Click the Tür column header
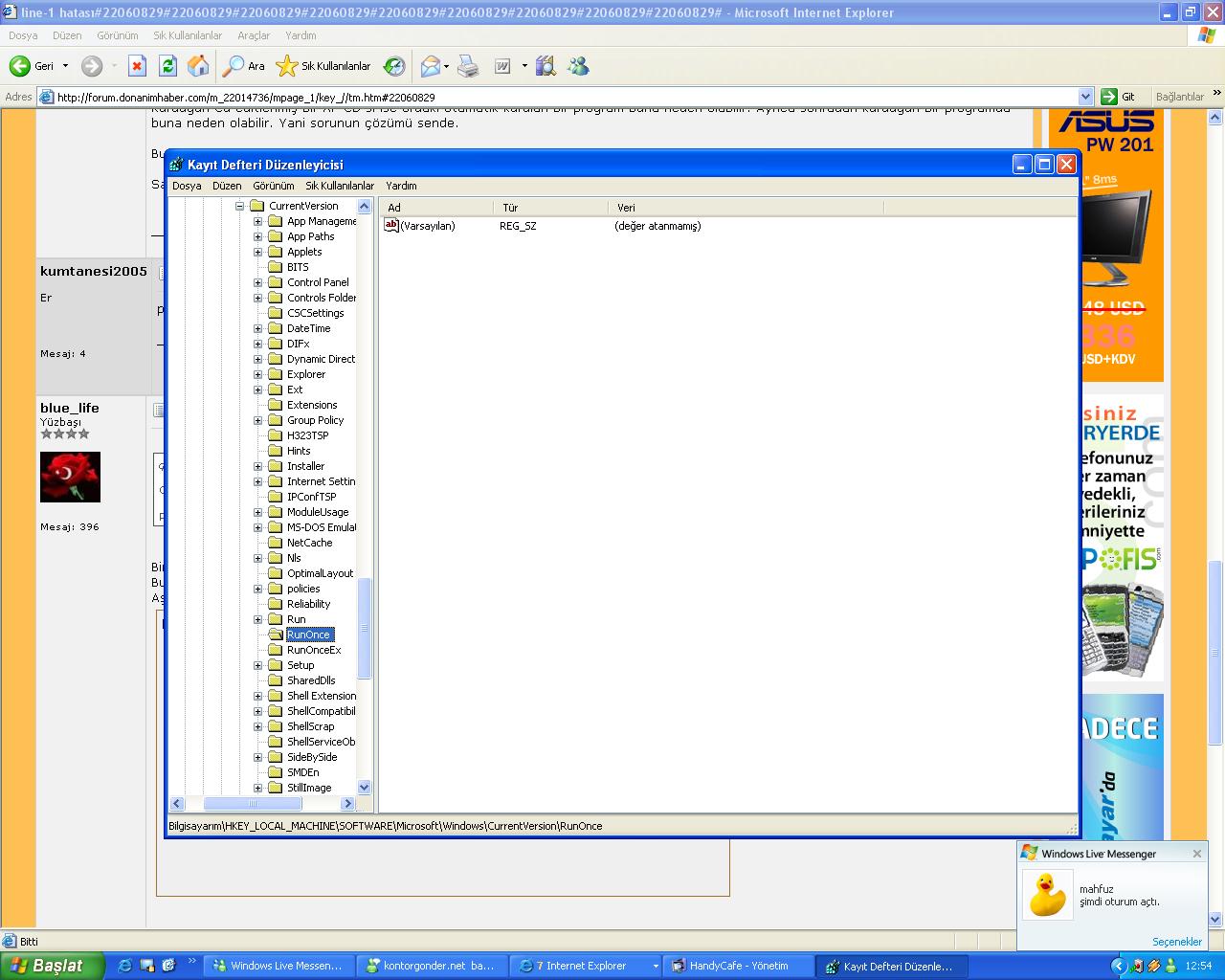The width and height of the screenshot is (1225, 980). [x=550, y=208]
